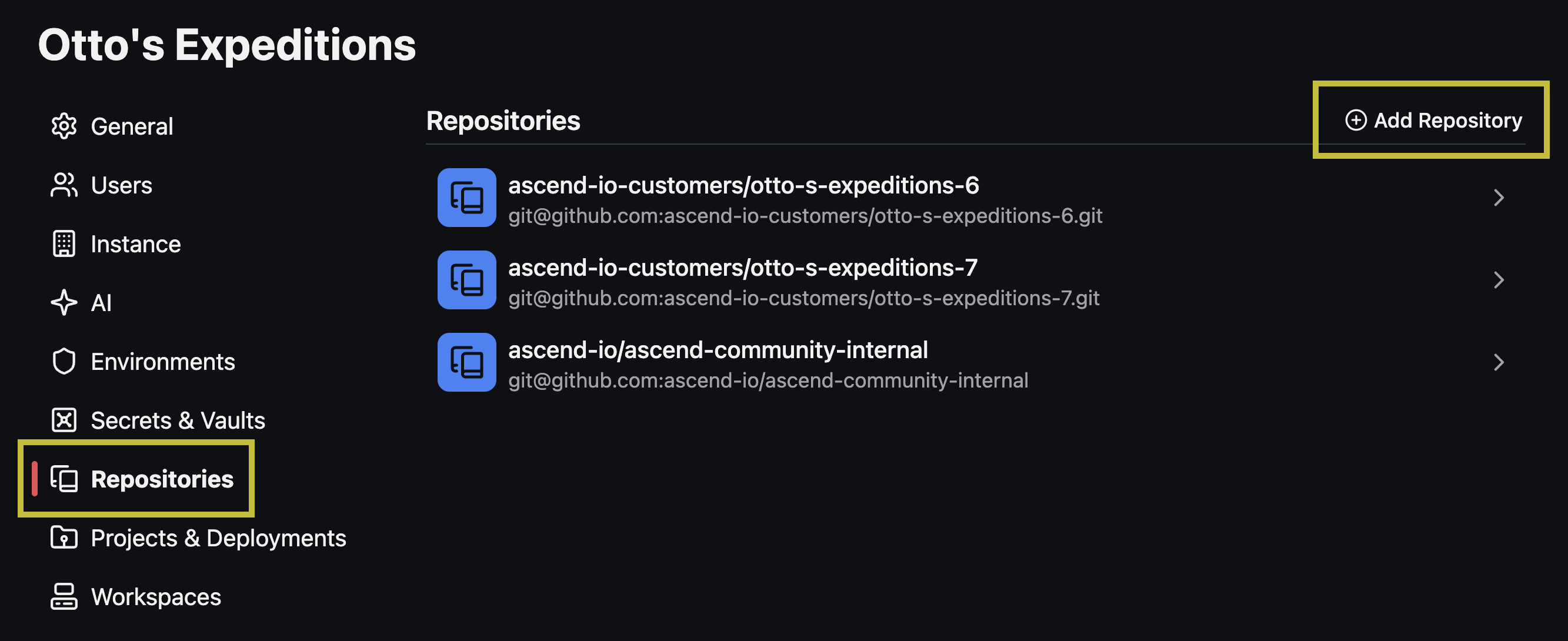Open the Repositories sidebar menu item
Viewport: 1568px width, 641px height.
[141, 479]
